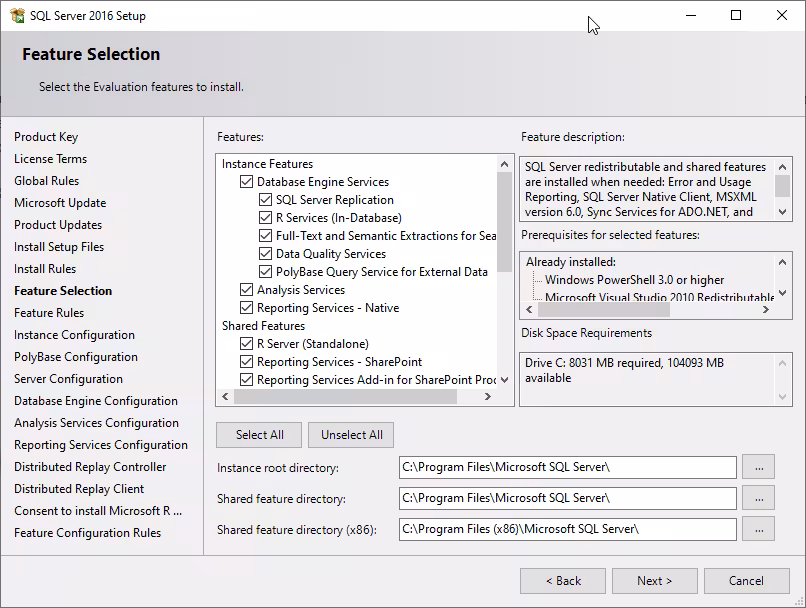Toggle Full-Text and Semantic Extractions checkbox
Screen dimensions: 806x608
(x=265, y=236)
